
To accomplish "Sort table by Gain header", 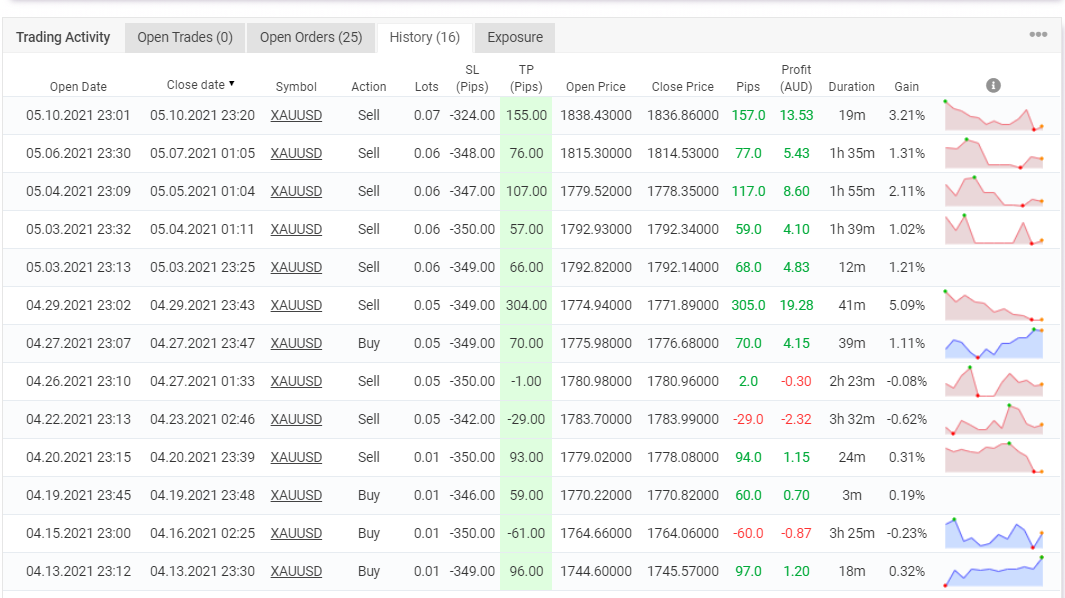I will (x=907, y=86).
